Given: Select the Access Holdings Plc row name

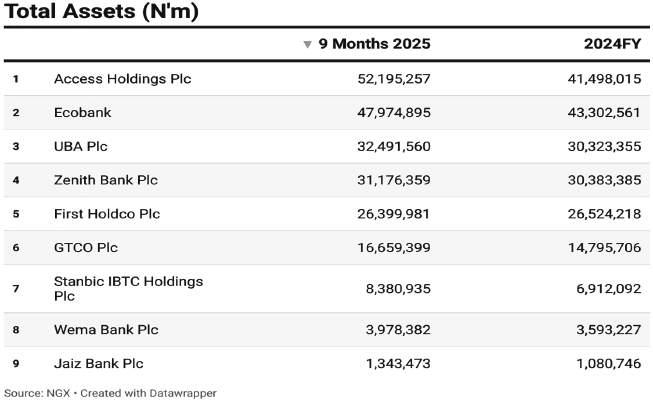Looking at the screenshot, I should point(122,78).
